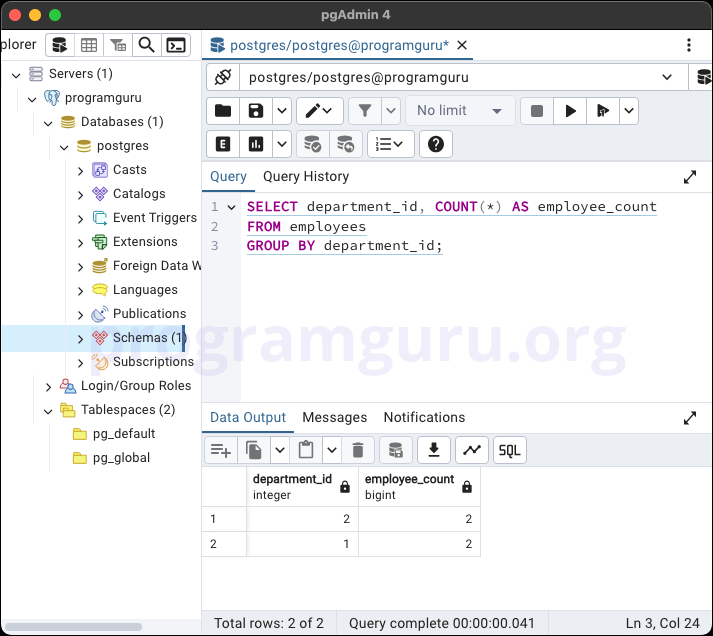Click the Query Tool database icon in the explorer toolbar
713x636 pixels.
coord(60,45)
